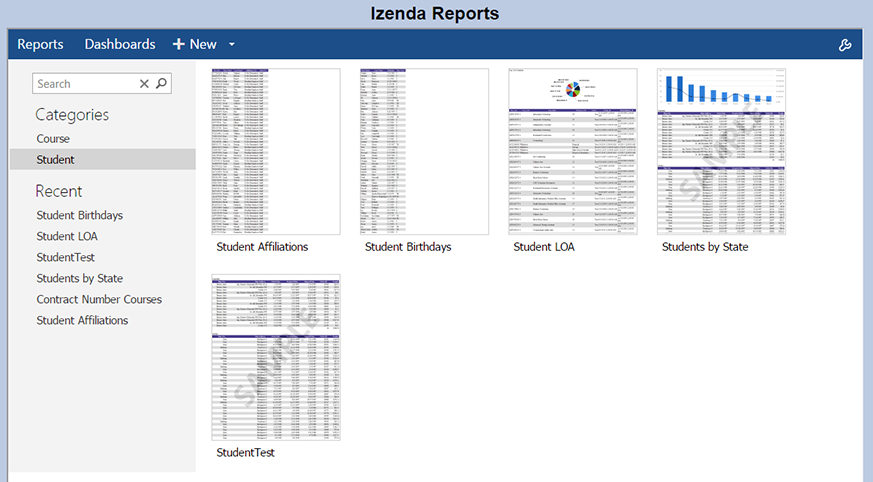
Task: Open the Dashboards tab
Action: [x=120, y=44]
